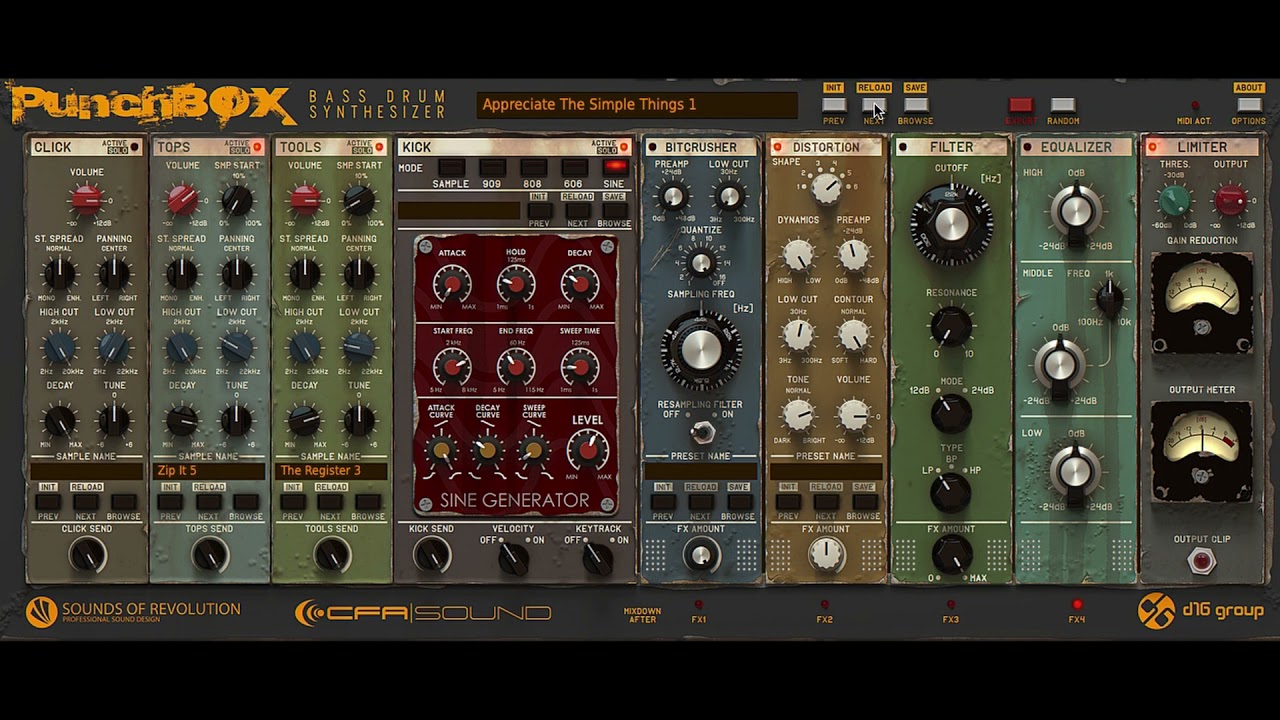Click the red EXPORT button
The width and height of the screenshot is (1280, 720).
(1020, 105)
